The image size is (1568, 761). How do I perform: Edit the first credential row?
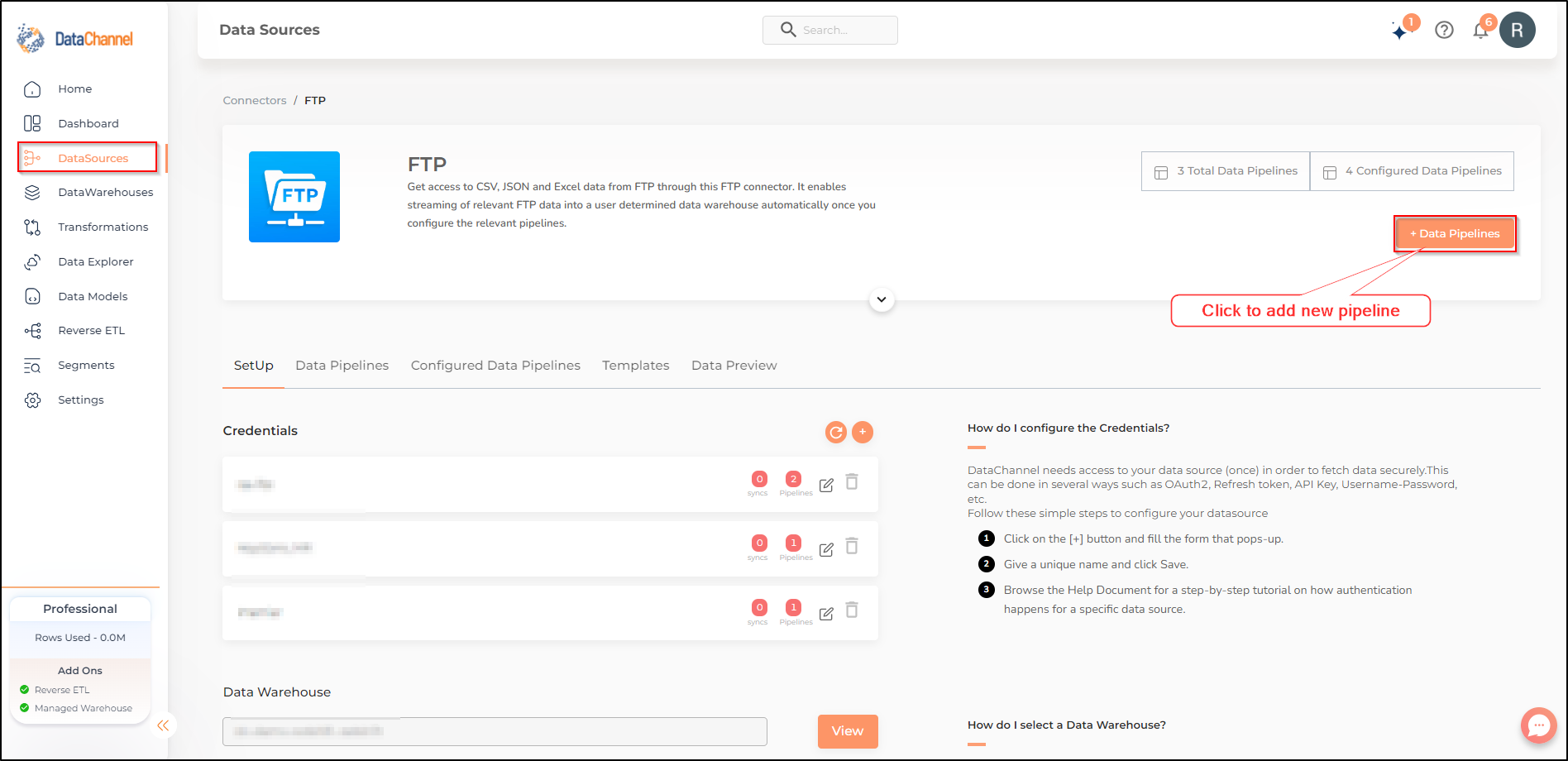[826, 485]
